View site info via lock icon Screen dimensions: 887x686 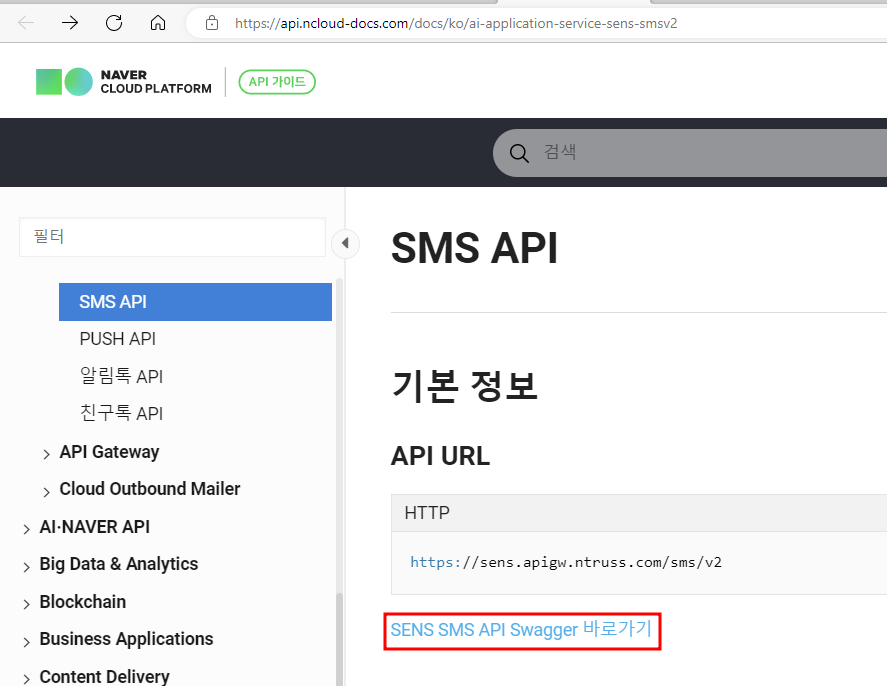[212, 23]
